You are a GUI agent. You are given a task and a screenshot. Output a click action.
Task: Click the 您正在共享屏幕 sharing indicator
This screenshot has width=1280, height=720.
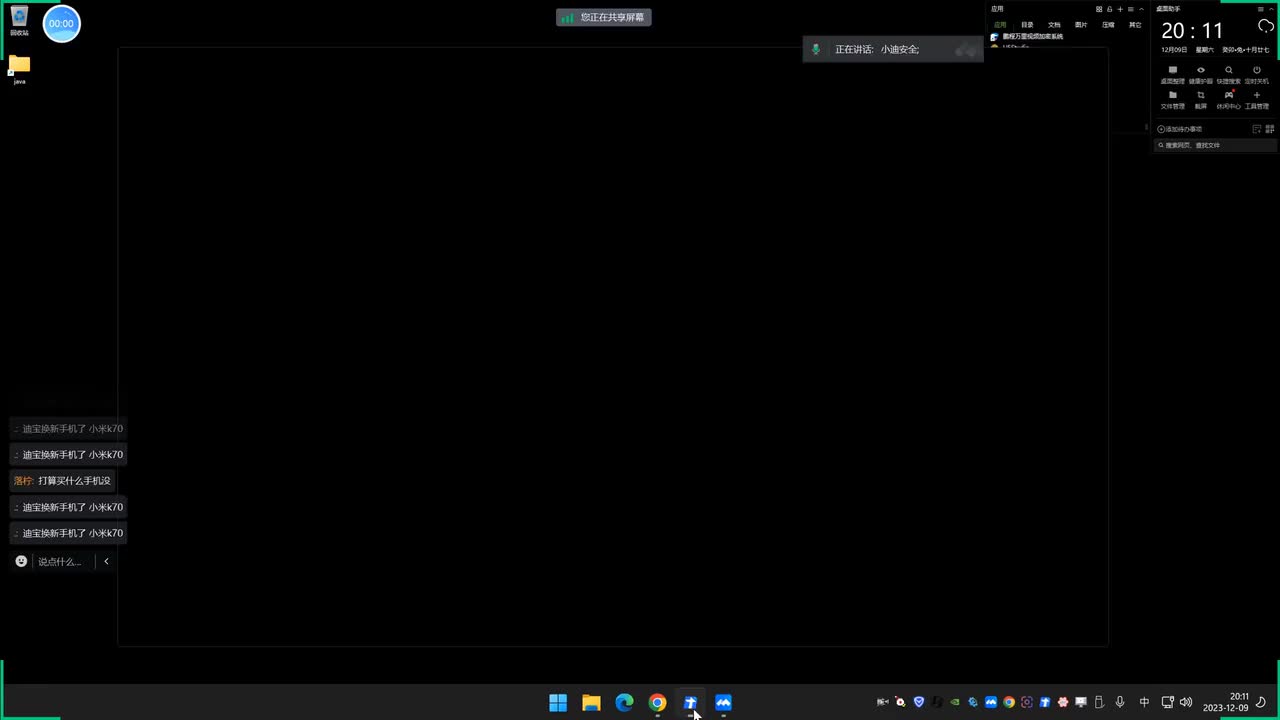coord(604,17)
